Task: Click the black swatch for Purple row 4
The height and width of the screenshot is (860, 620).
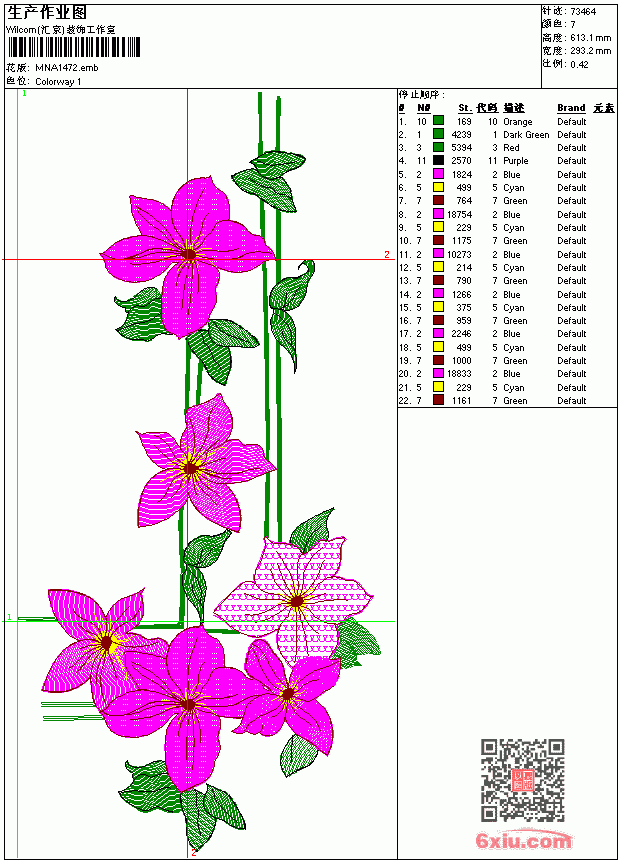Action: point(438,160)
